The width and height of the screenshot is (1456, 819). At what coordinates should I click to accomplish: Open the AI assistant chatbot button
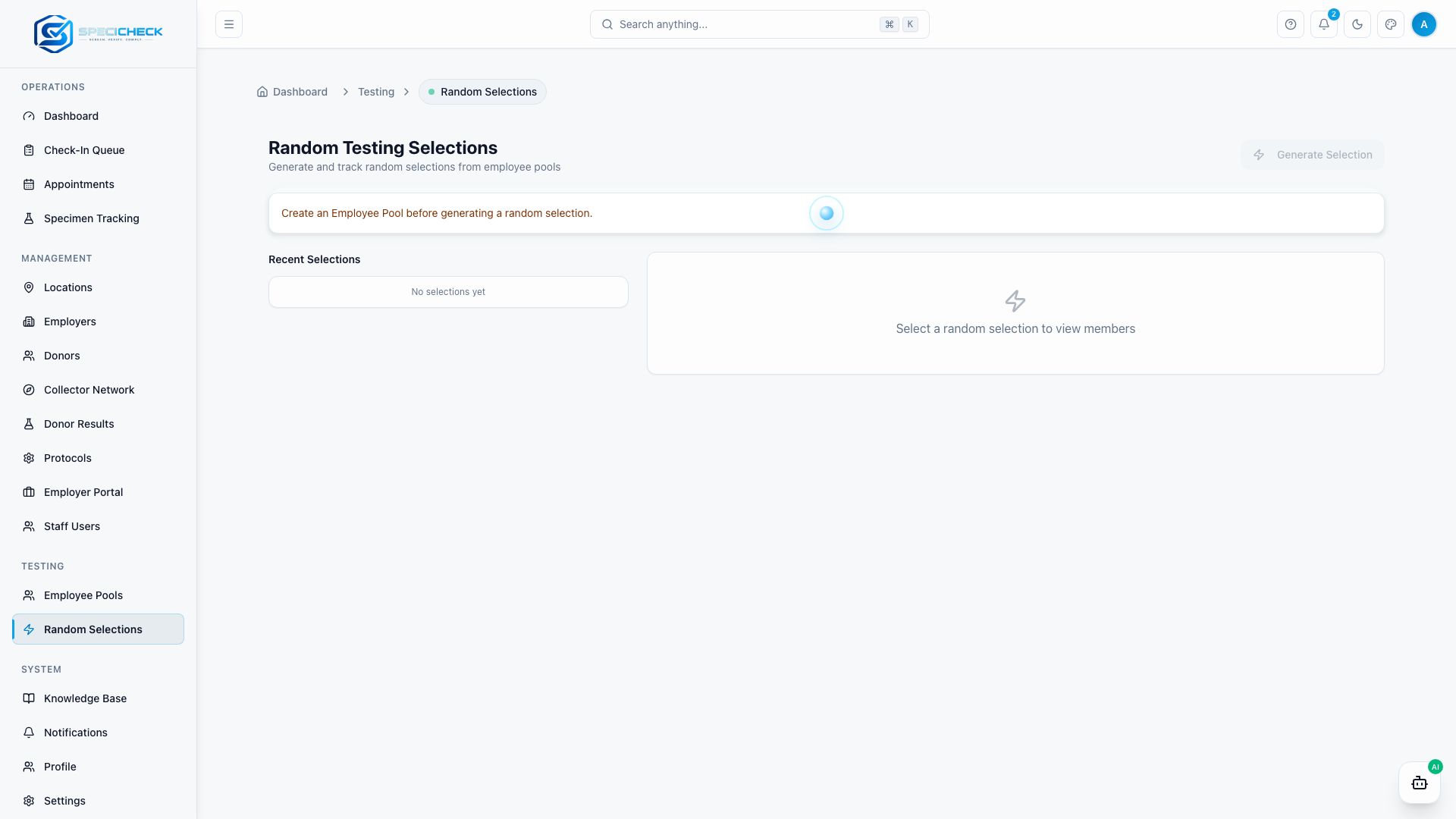tap(1420, 783)
